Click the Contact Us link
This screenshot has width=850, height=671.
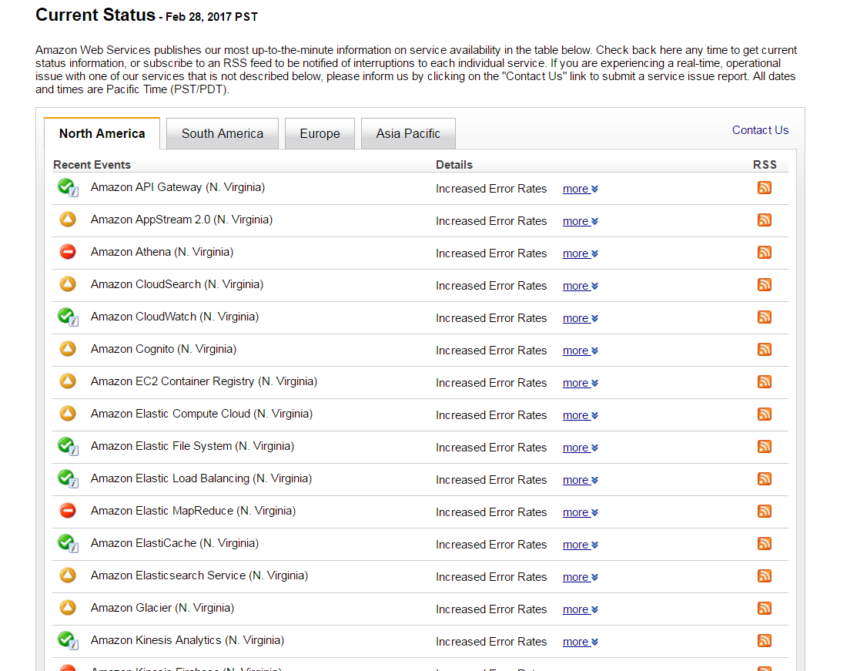pyautogui.click(x=760, y=130)
